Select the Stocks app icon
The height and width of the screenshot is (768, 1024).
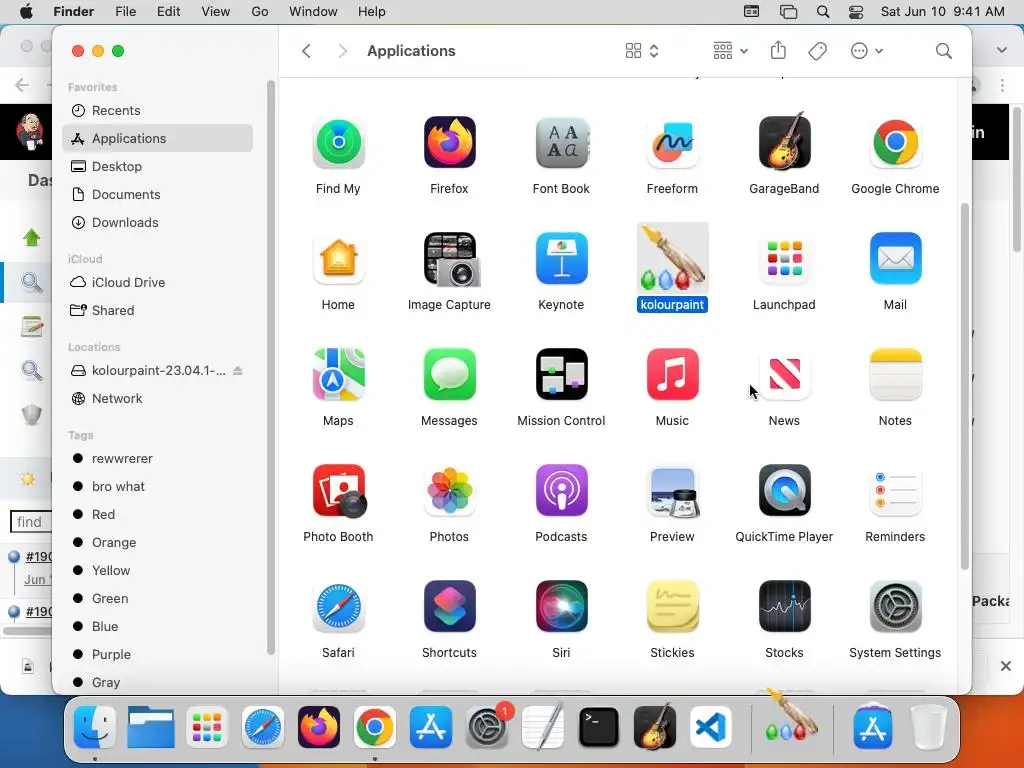pos(784,607)
